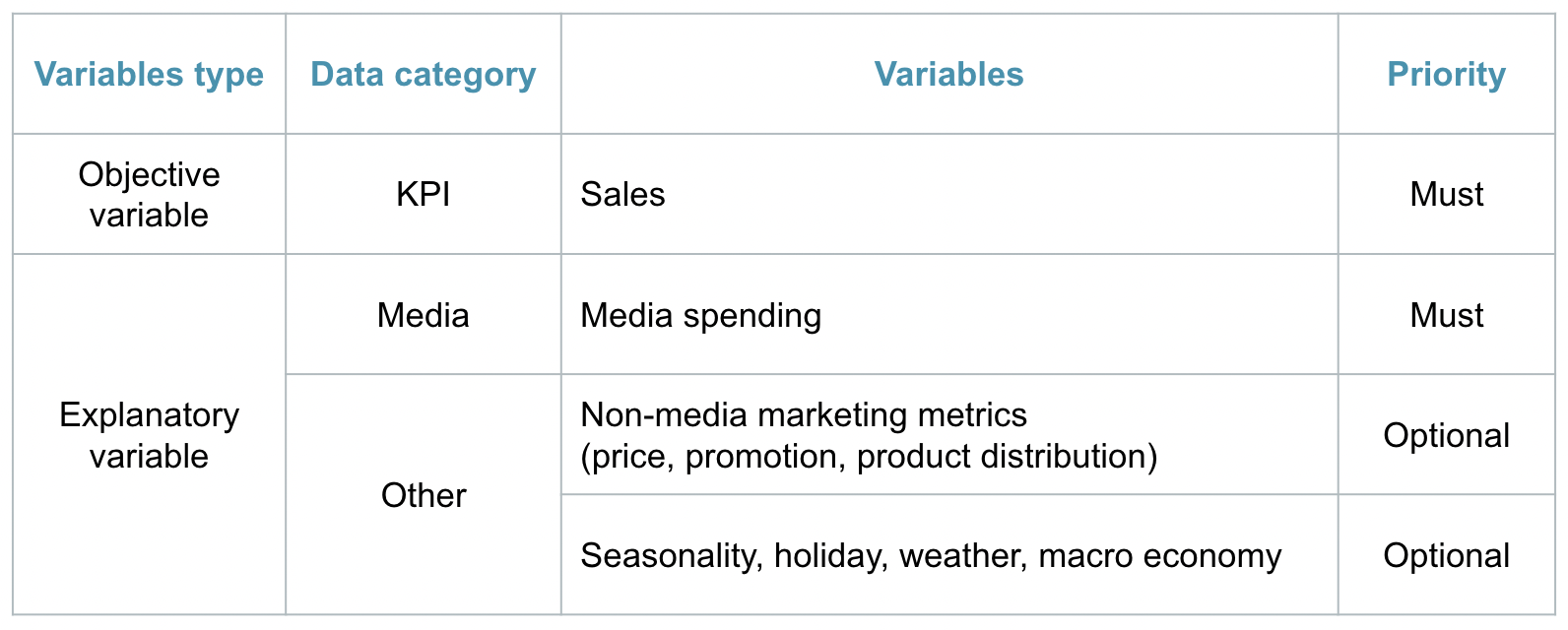
Task: Click the Must priority for Media spending
Action: [x=1447, y=315]
